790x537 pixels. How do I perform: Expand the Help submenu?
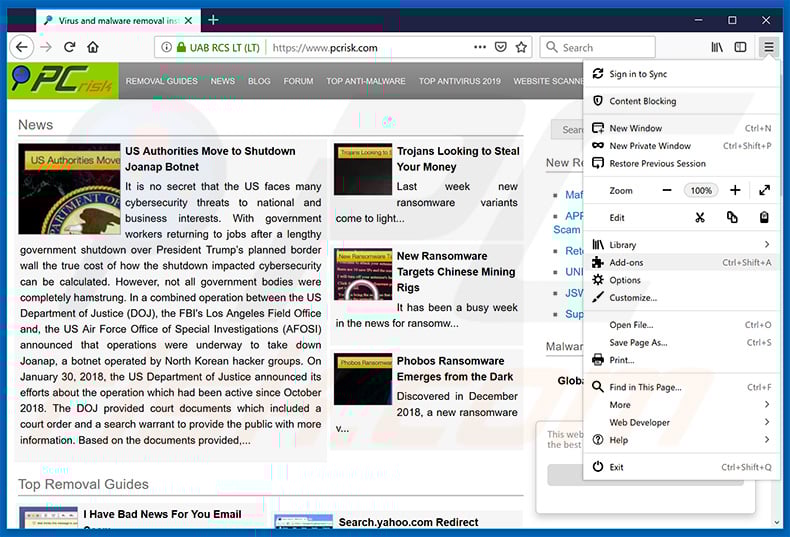[681, 440]
